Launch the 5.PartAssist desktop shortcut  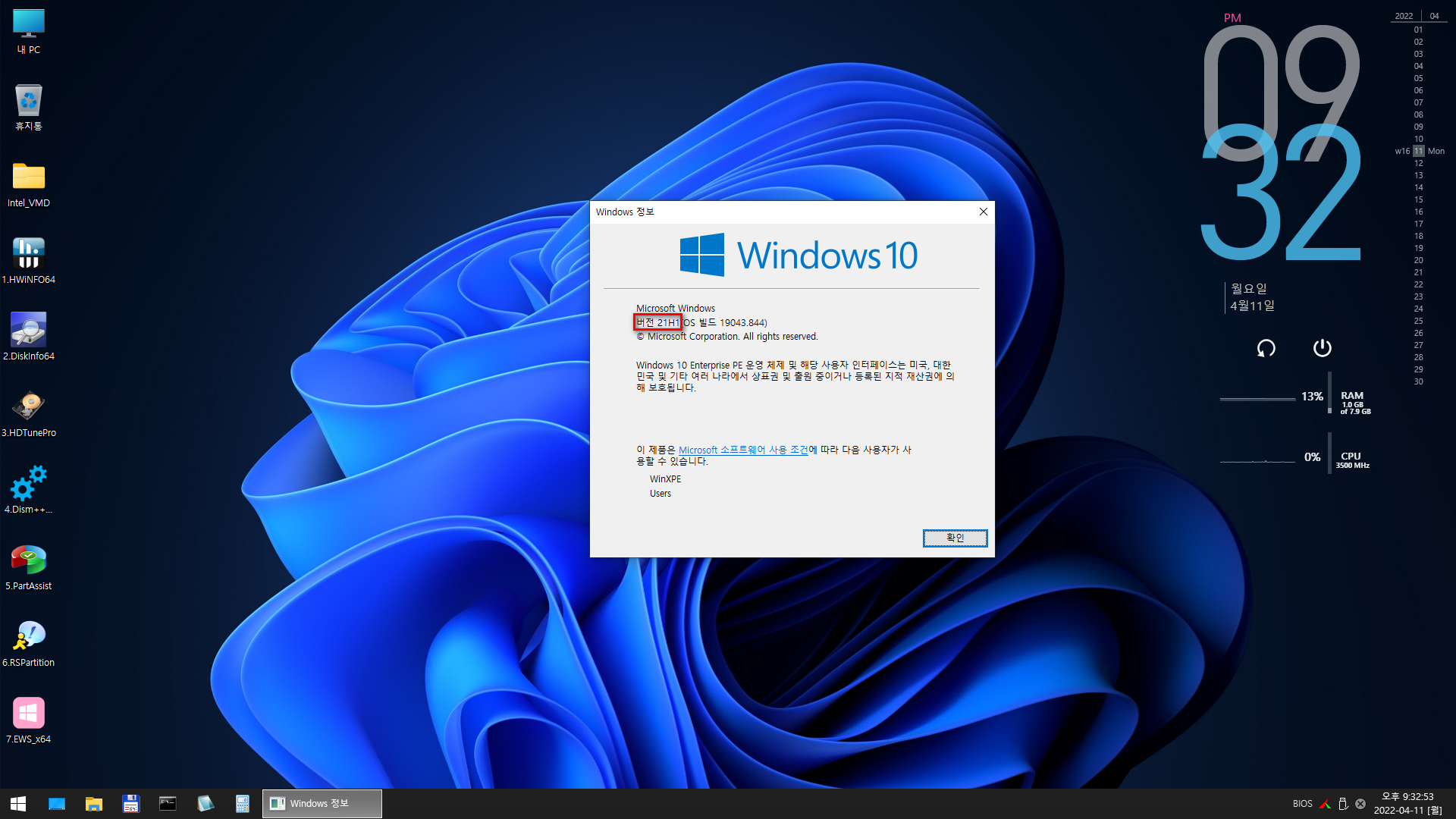click(x=29, y=567)
